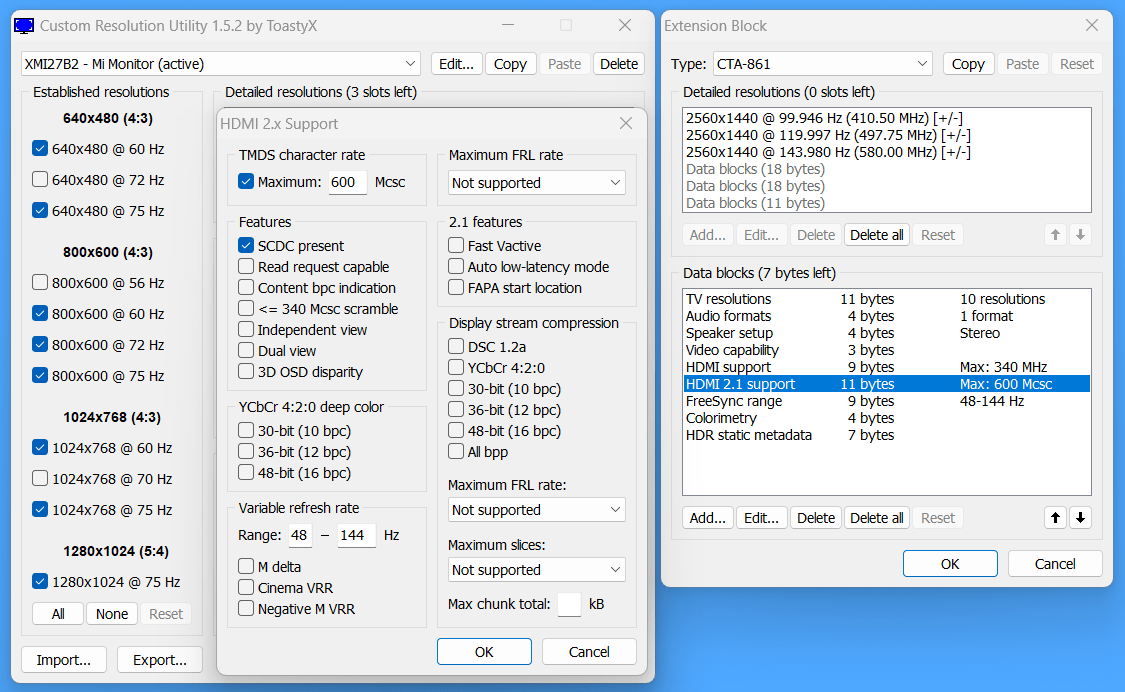Enable Auto low-latency mode
1125x692 pixels.
tap(457, 267)
